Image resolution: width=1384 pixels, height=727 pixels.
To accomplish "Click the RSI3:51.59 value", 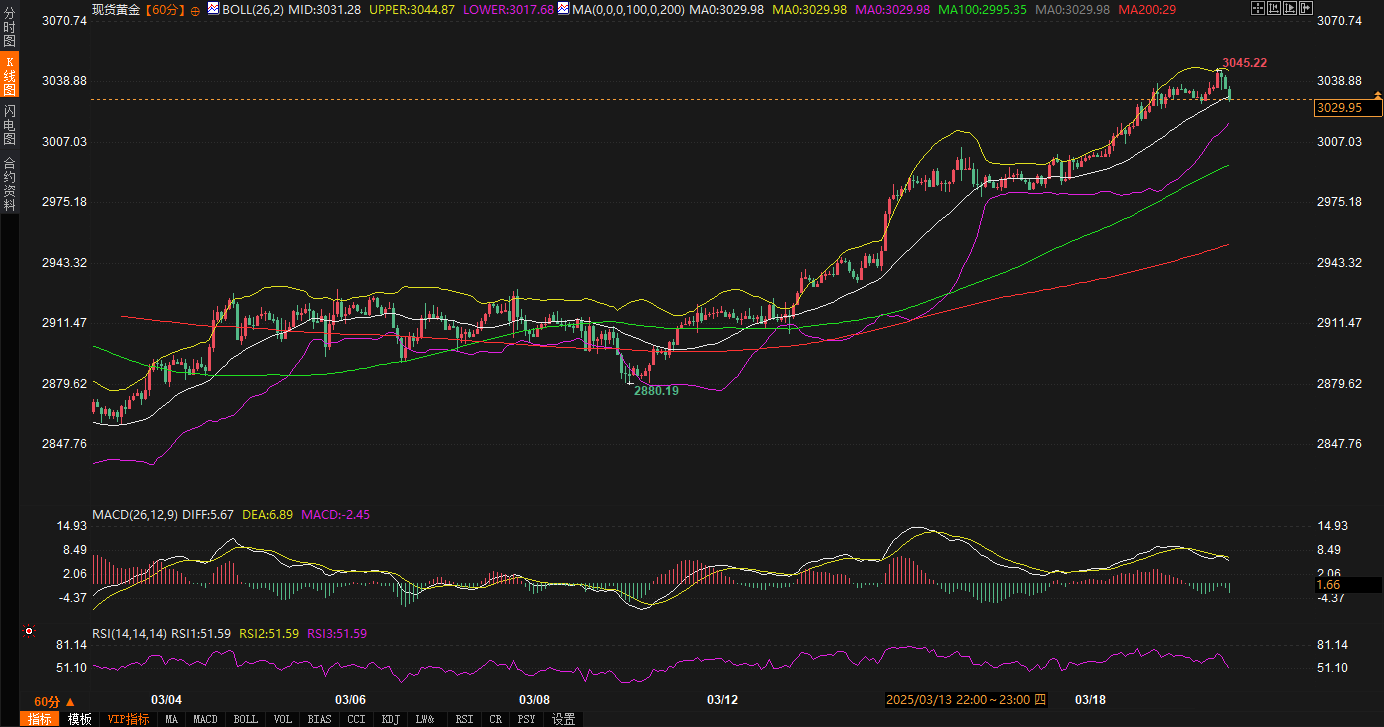I will pos(337,633).
